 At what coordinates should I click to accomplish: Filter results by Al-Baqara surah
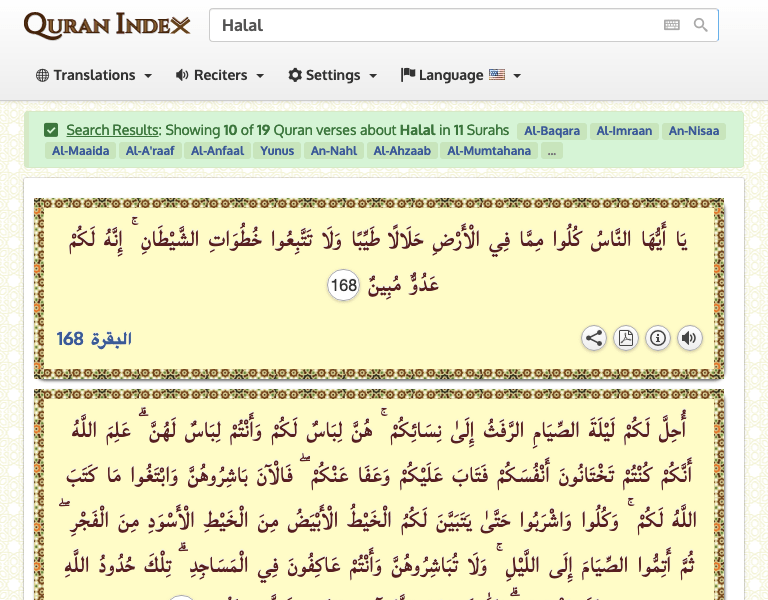pos(551,131)
